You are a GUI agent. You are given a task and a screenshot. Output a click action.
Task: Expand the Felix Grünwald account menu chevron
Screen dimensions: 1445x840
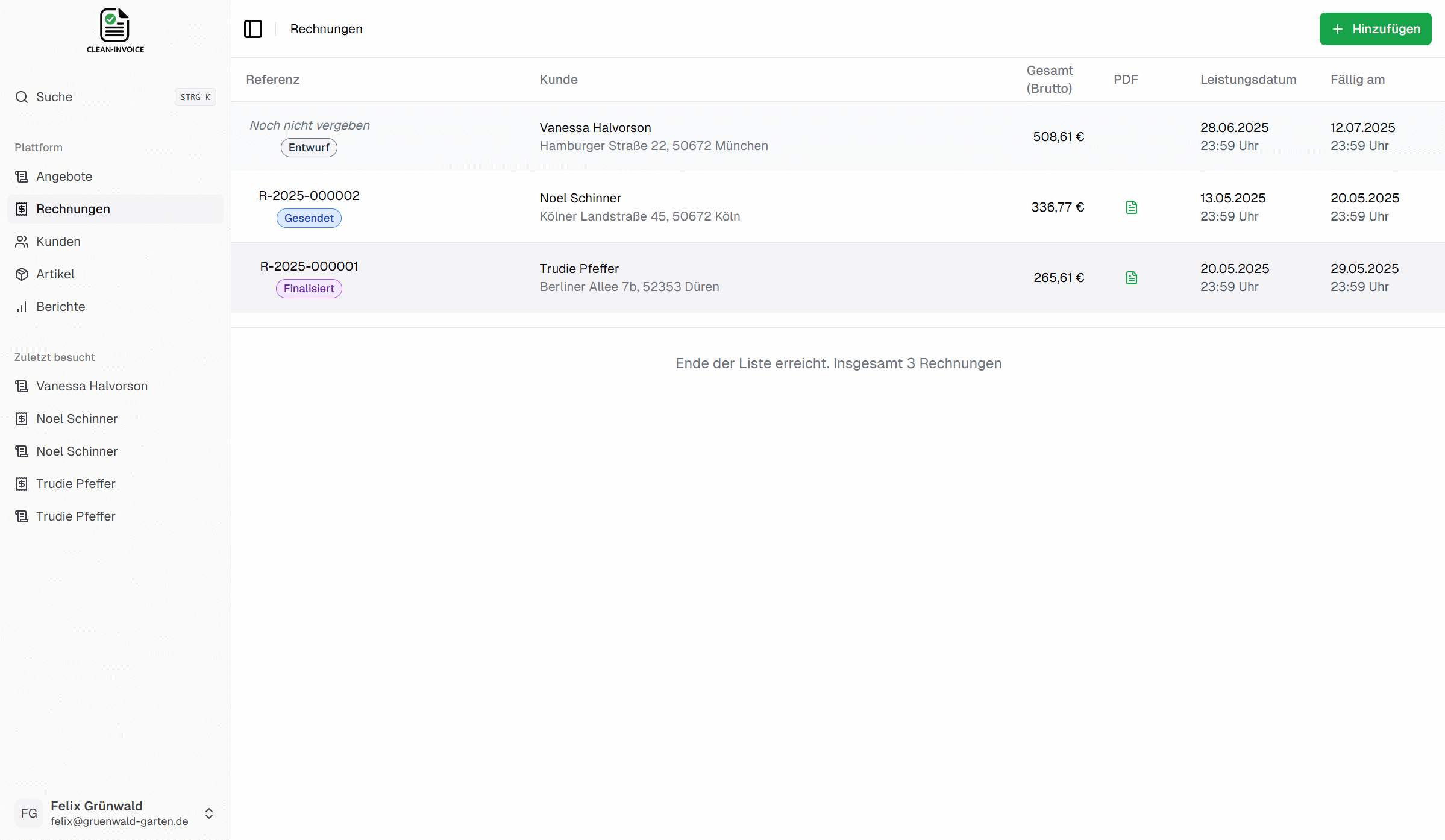[x=209, y=813]
